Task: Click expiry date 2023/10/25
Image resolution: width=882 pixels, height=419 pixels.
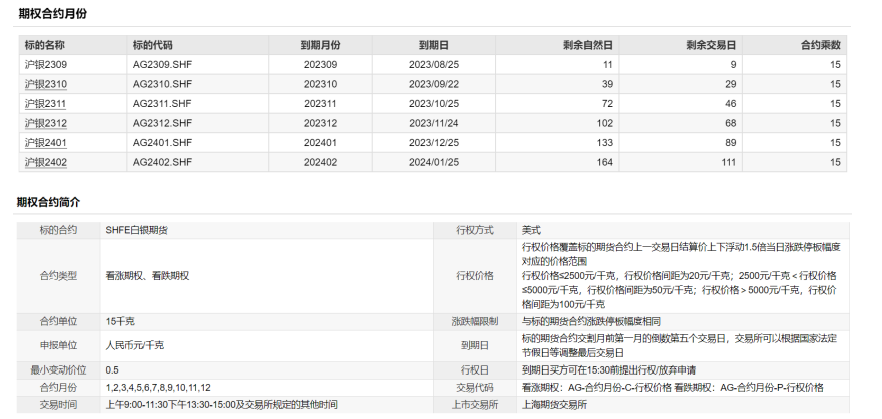Action: pyautogui.click(x=434, y=104)
